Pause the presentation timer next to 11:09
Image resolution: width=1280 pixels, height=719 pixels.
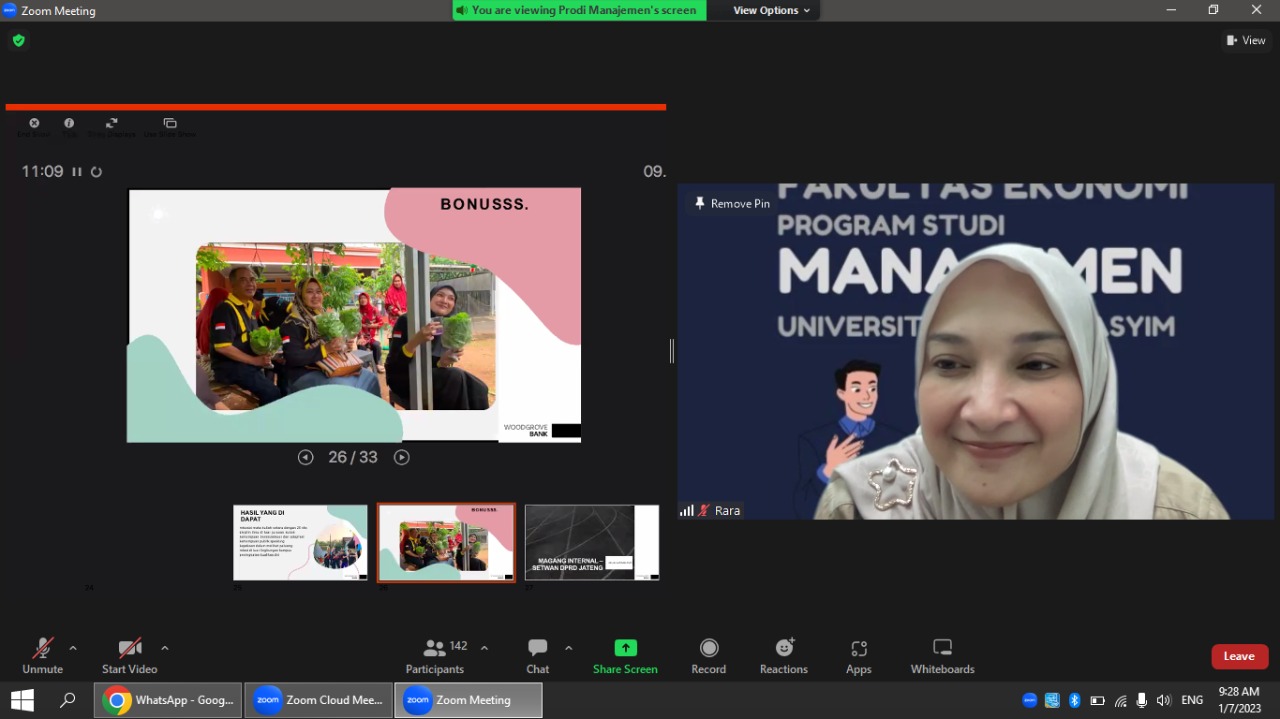77,172
